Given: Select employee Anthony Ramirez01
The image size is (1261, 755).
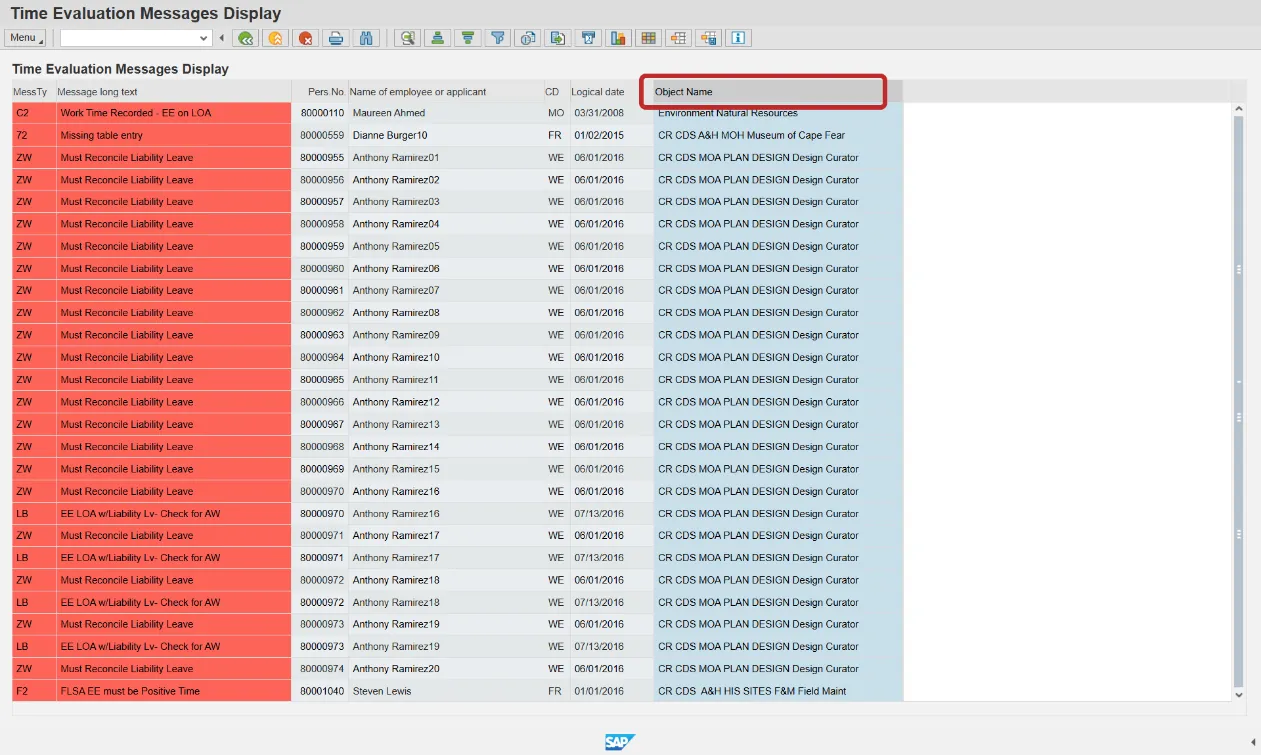Looking at the screenshot, I should click(446, 158).
